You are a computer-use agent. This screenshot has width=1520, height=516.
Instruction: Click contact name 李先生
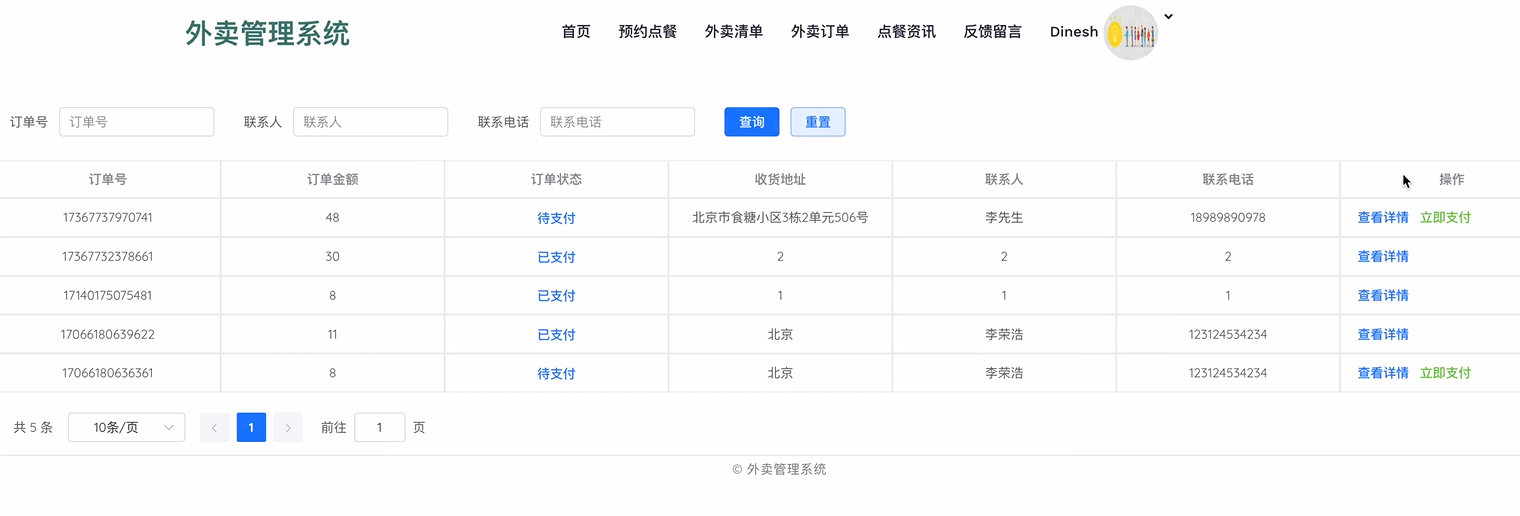[1004, 218]
